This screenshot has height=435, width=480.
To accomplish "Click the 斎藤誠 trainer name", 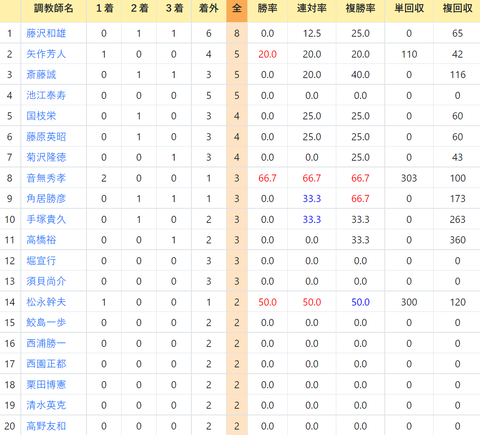I will pyautogui.click(x=41, y=75).
